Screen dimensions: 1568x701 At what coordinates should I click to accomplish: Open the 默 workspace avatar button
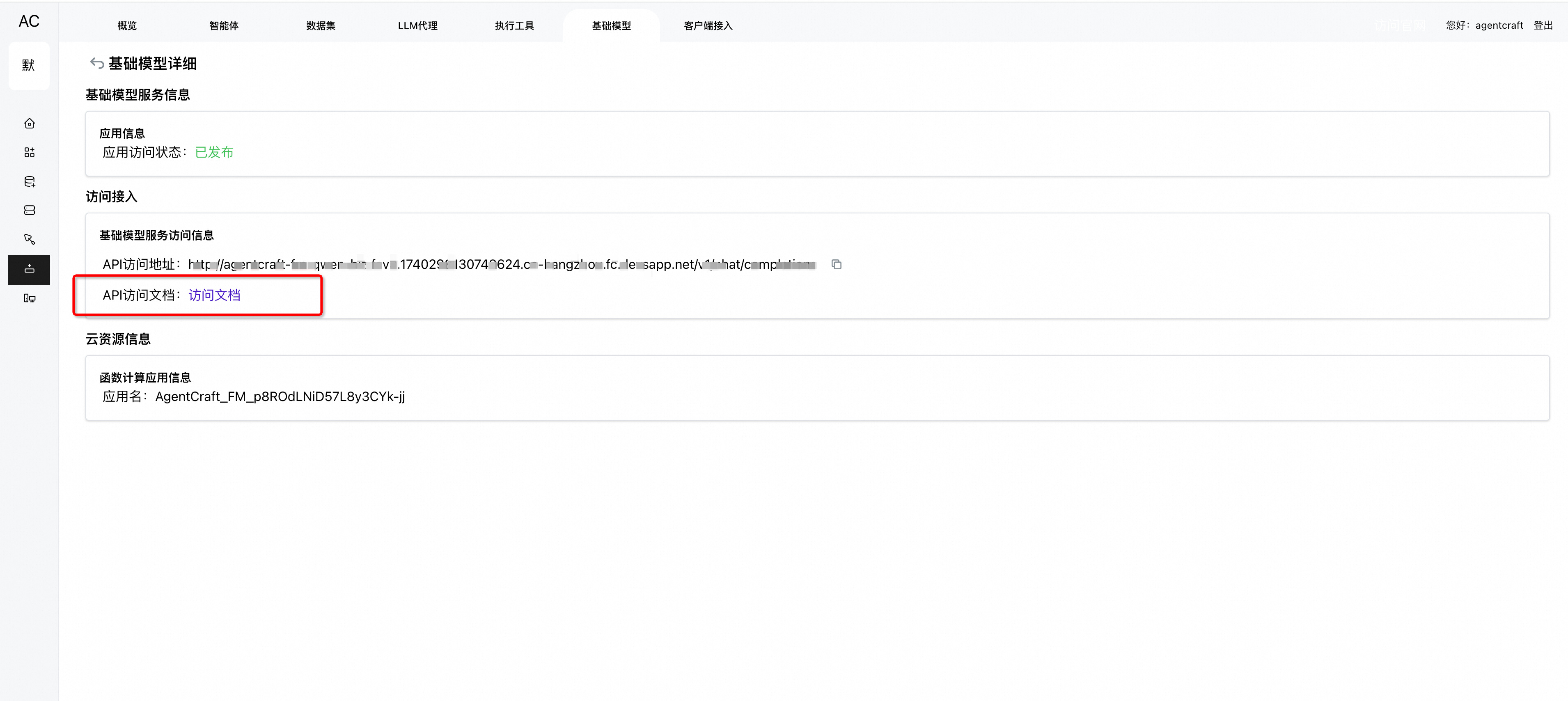pos(29,66)
